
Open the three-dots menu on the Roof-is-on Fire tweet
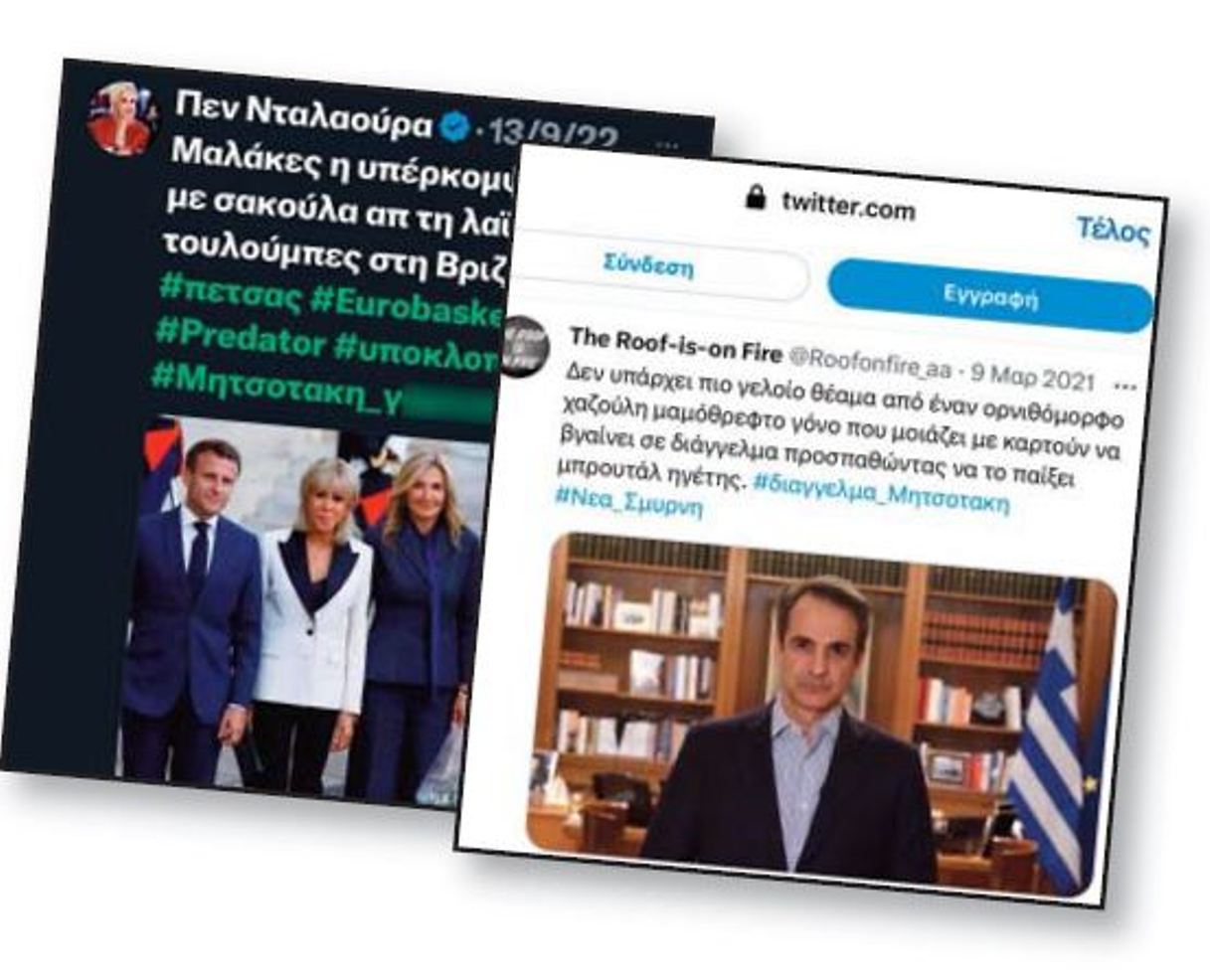1124,384
